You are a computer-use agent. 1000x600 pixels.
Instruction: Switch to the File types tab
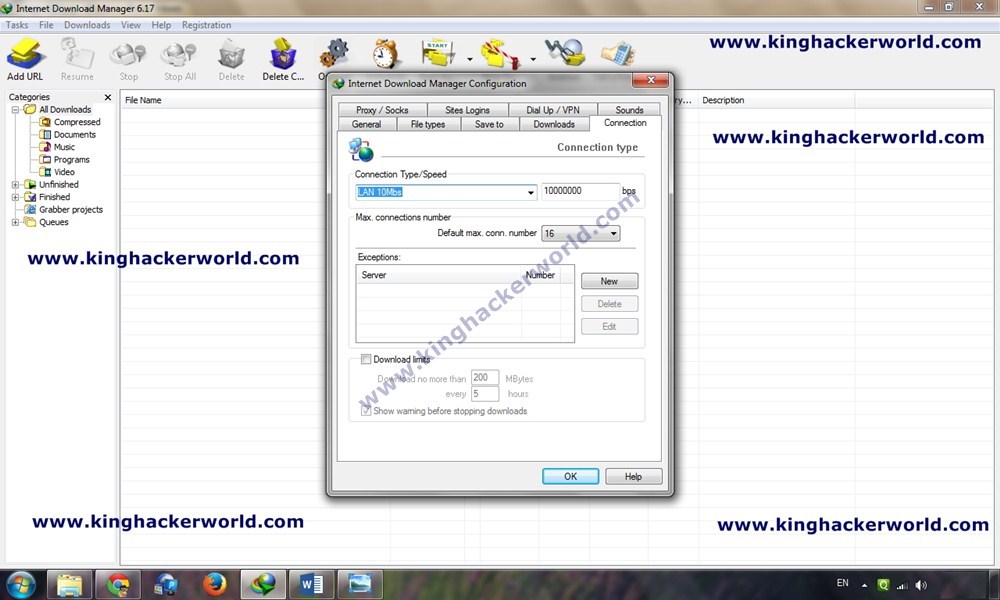tap(428, 124)
